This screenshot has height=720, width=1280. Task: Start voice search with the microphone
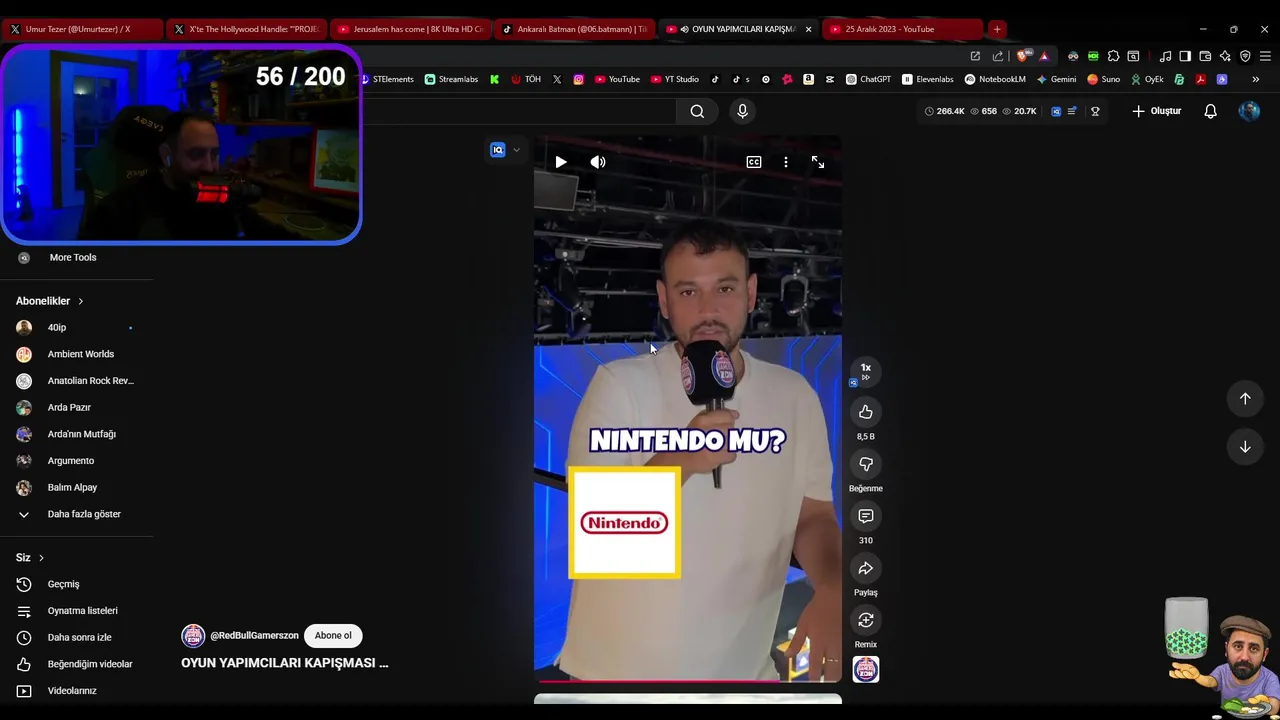742,111
